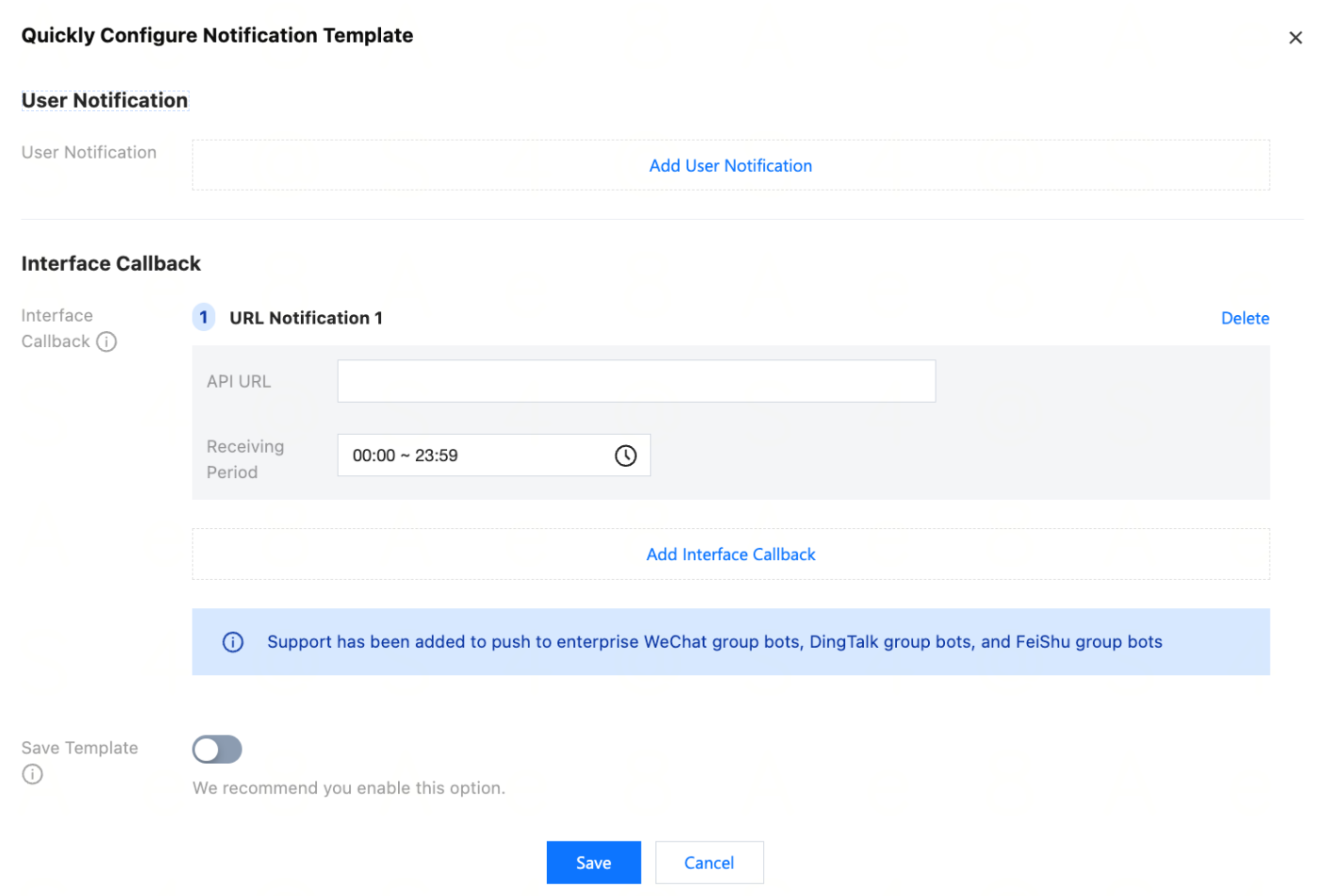The width and height of the screenshot is (1326, 896).
Task: Click the Interface Callback section heading
Action: coord(111,264)
